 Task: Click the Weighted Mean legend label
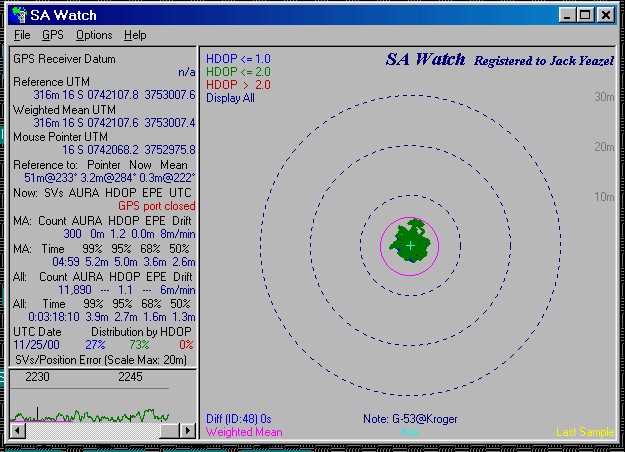pyautogui.click(x=244, y=432)
